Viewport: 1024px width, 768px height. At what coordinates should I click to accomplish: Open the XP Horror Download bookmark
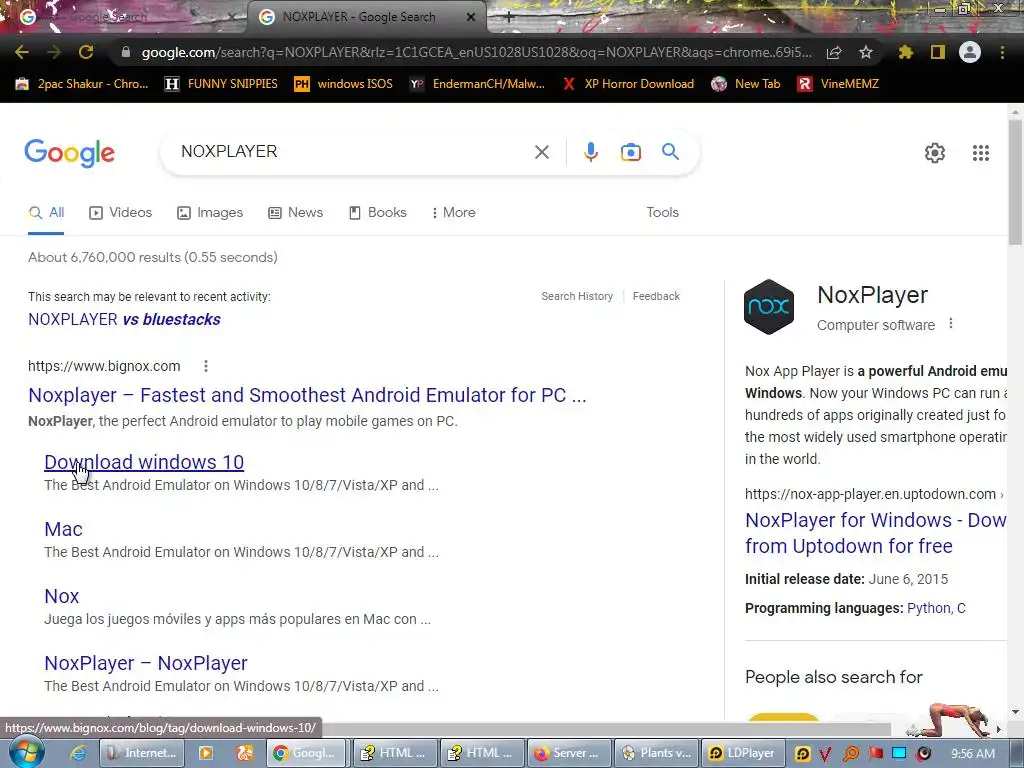pyautogui.click(x=628, y=84)
